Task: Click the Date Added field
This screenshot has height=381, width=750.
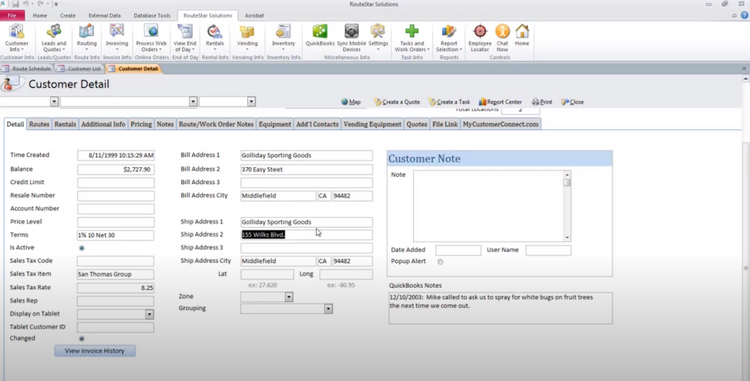Action: (458, 250)
